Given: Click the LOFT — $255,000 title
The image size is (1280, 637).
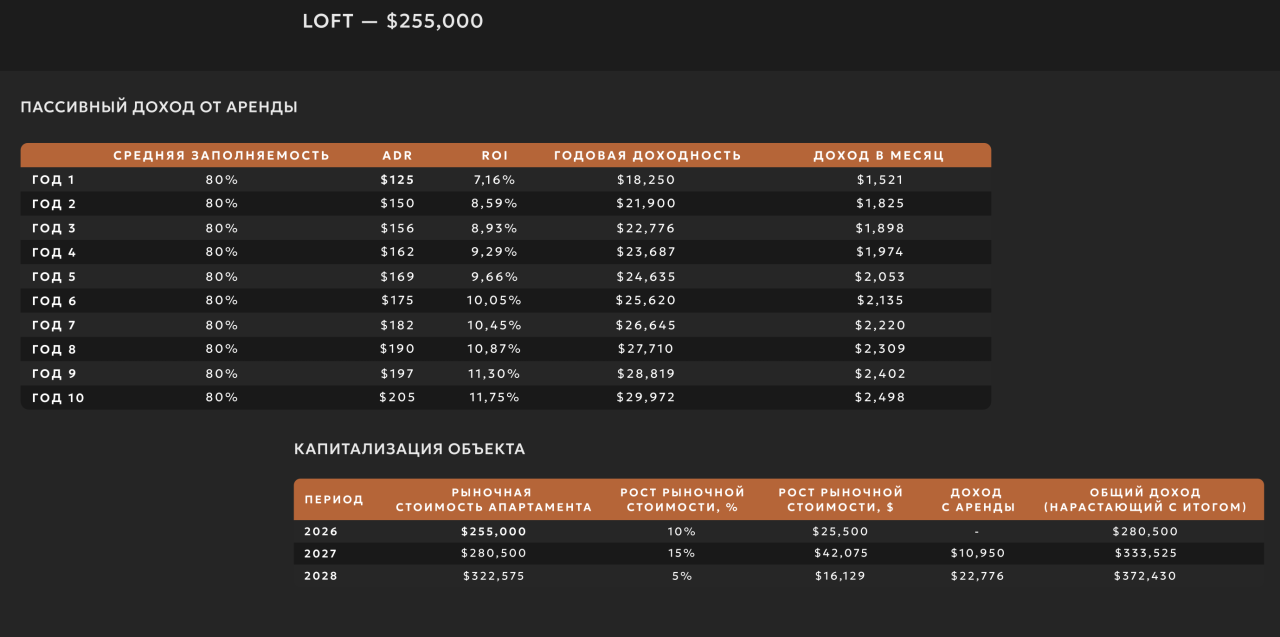Looking at the screenshot, I should (x=392, y=21).
